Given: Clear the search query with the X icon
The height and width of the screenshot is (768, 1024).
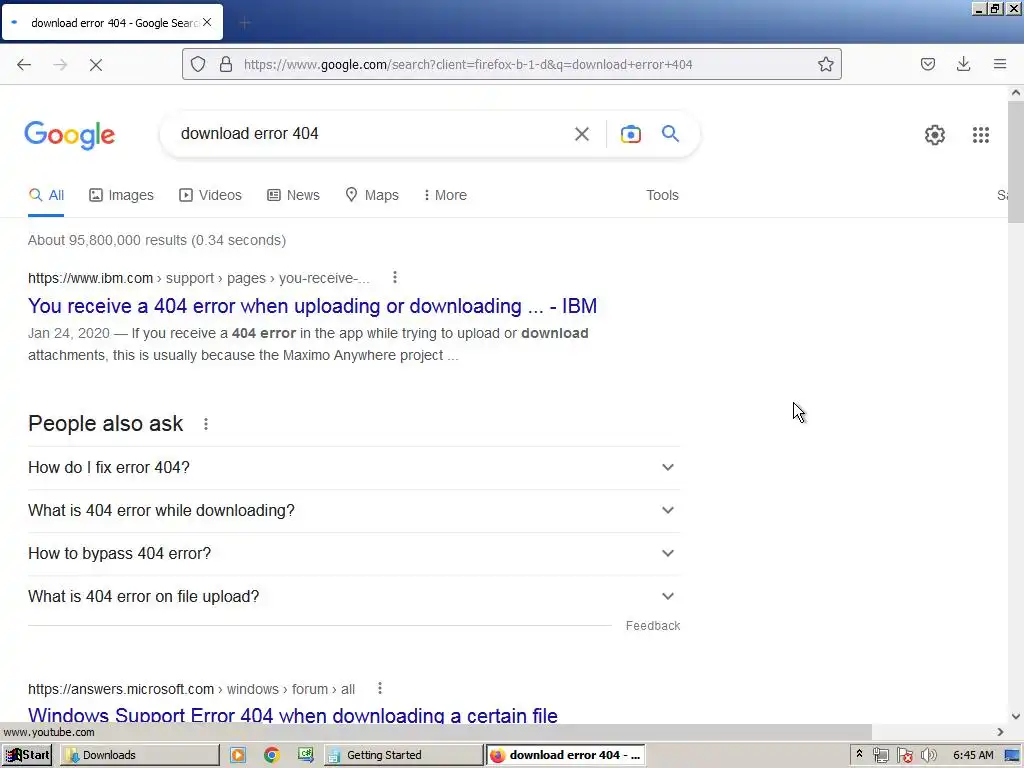Looking at the screenshot, I should (581, 134).
